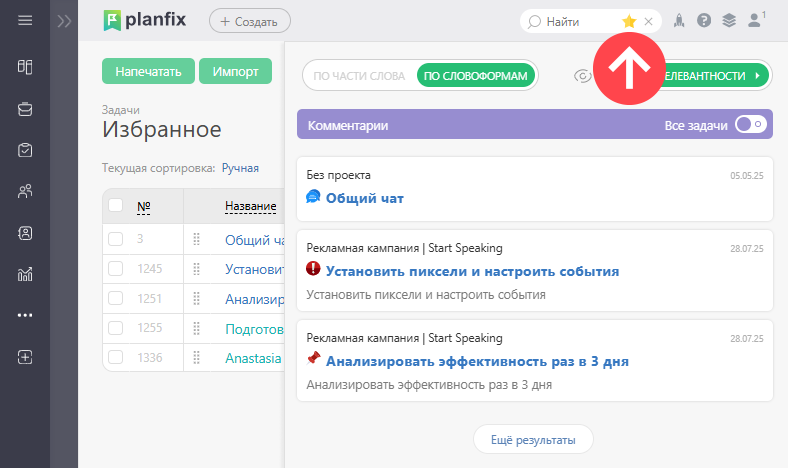Tick the checkbox for task 3
788x468 pixels.
coord(116,239)
